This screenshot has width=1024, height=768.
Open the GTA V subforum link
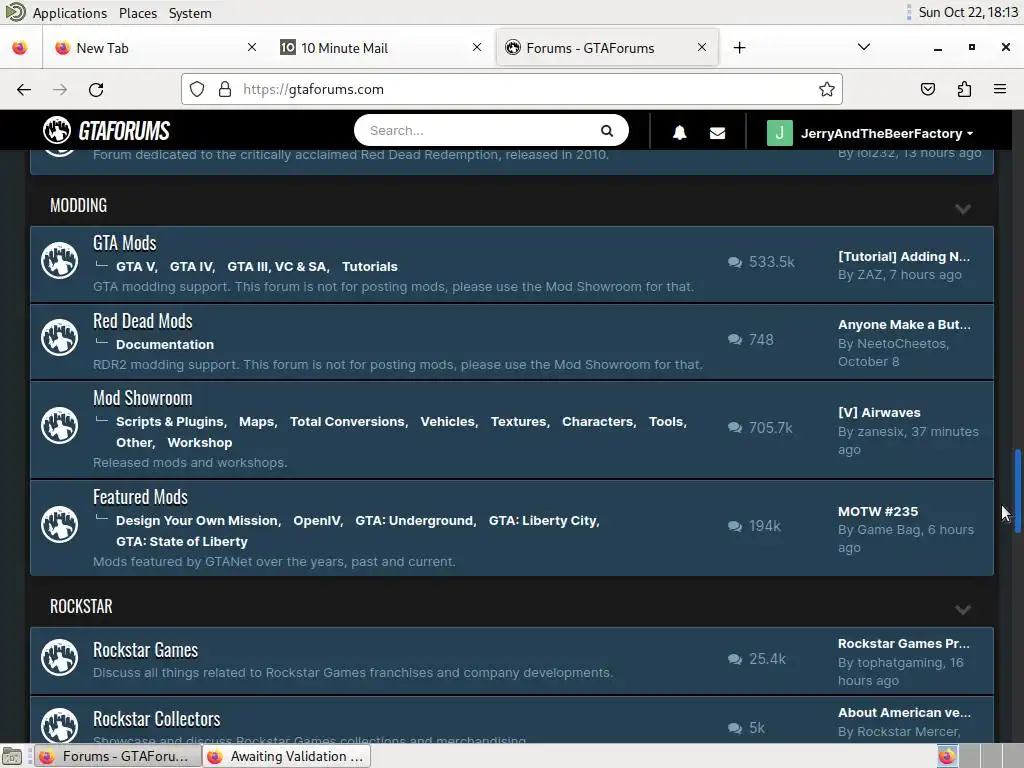tap(136, 266)
